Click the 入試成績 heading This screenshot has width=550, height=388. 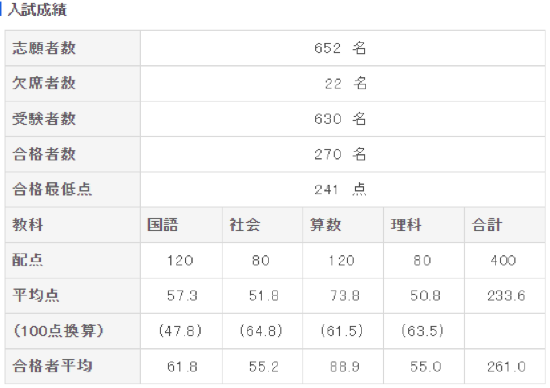[37, 9]
